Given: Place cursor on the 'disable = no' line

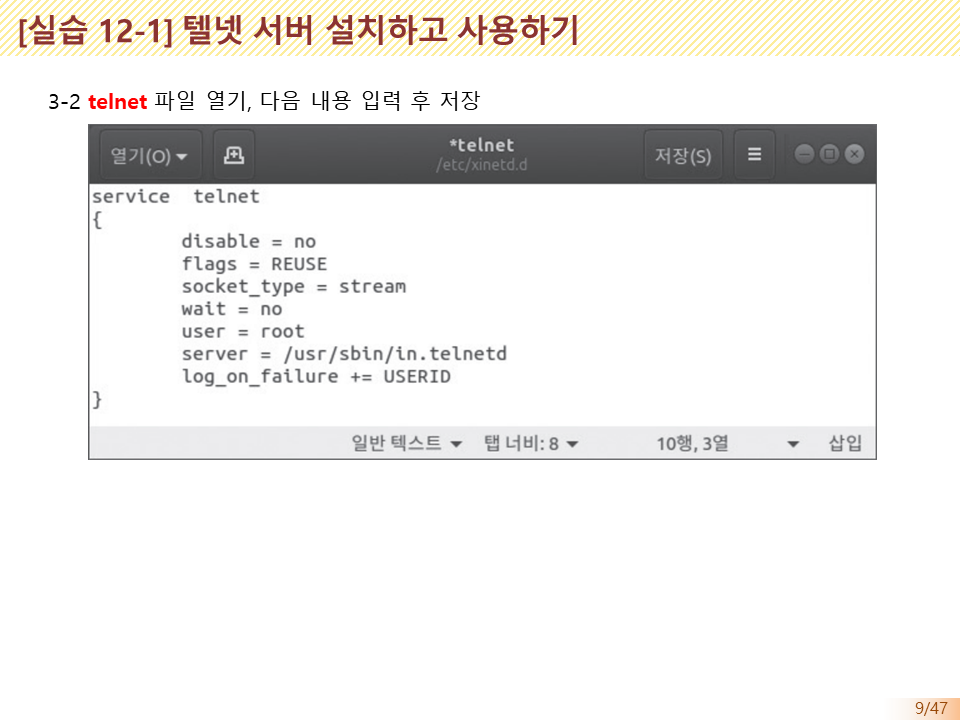Looking at the screenshot, I should pyautogui.click(x=248, y=241).
